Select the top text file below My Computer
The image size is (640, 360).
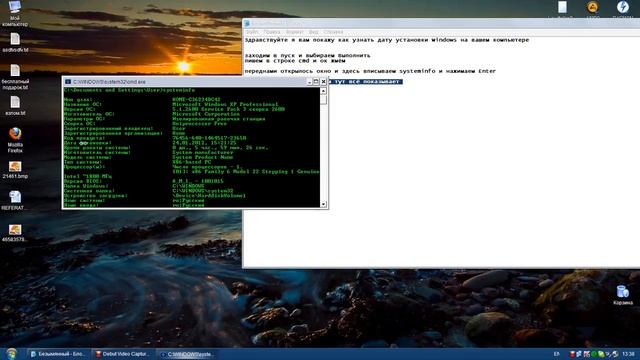pos(15,42)
